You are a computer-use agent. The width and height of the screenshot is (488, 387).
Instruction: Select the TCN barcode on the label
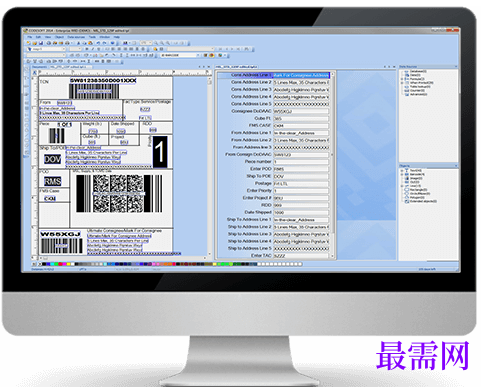(x=94, y=91)
